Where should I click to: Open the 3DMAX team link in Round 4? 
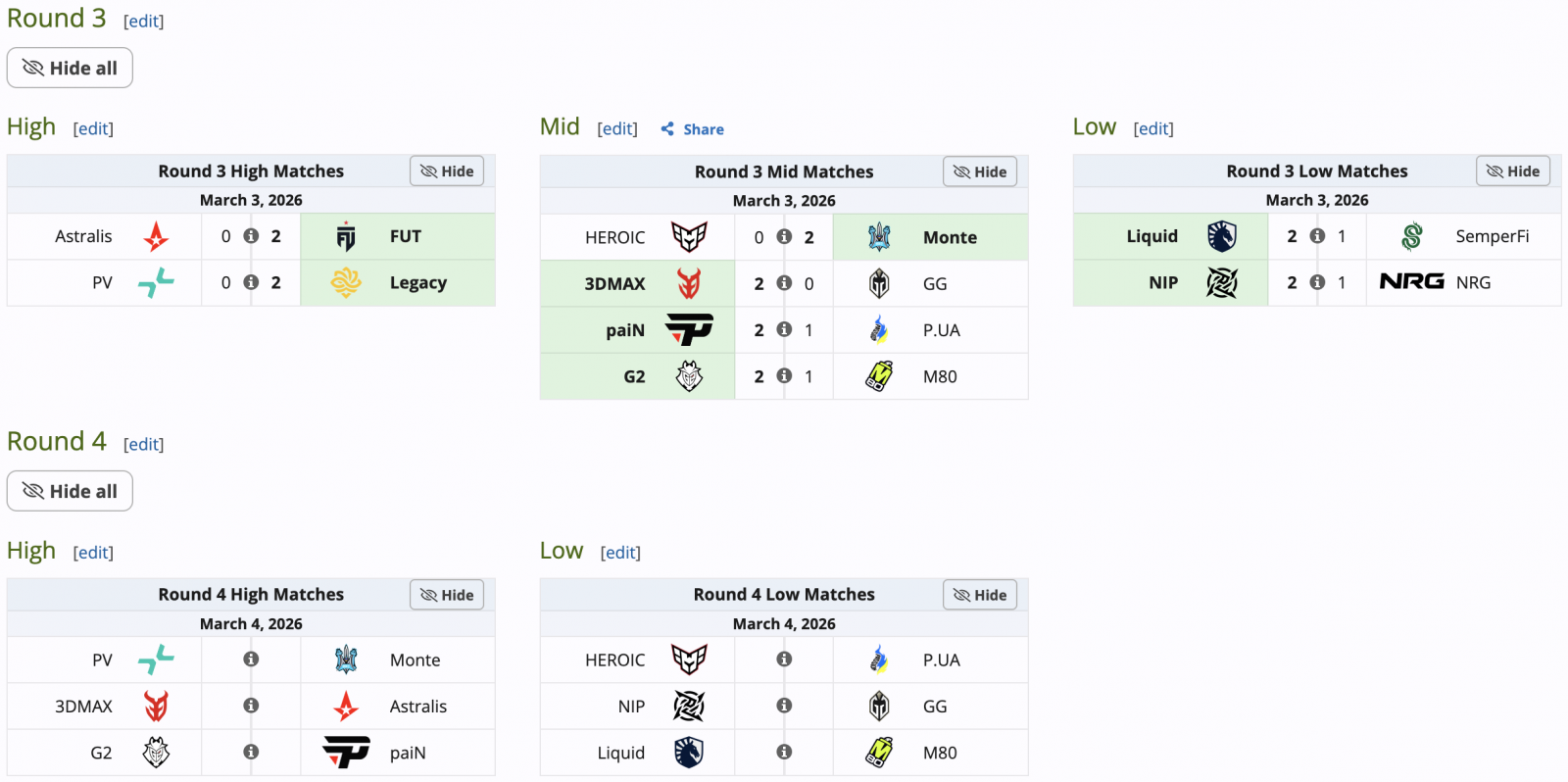pos(83,707)
